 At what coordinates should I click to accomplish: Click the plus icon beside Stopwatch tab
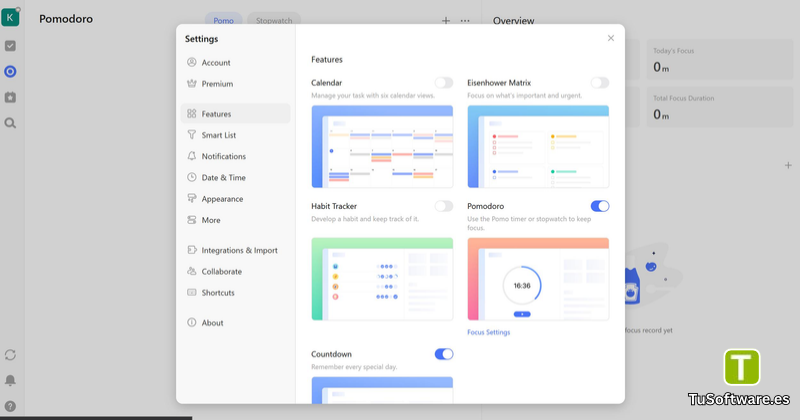coord(446,20)
